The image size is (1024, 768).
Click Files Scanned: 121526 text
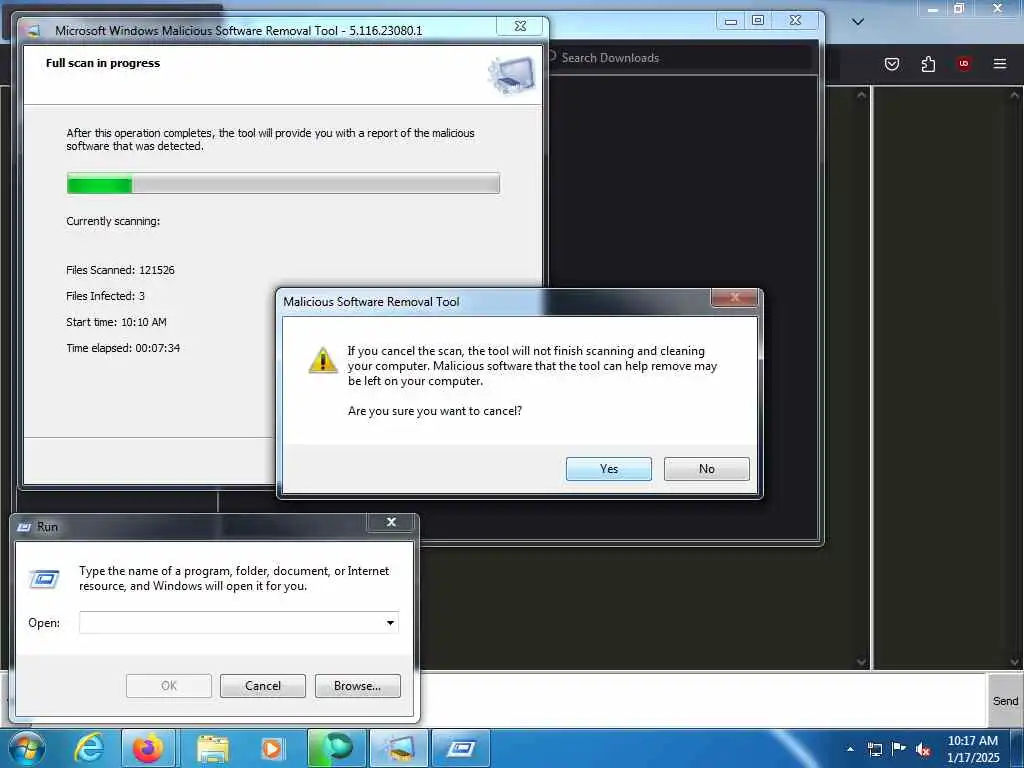click(x=120, y=270)
